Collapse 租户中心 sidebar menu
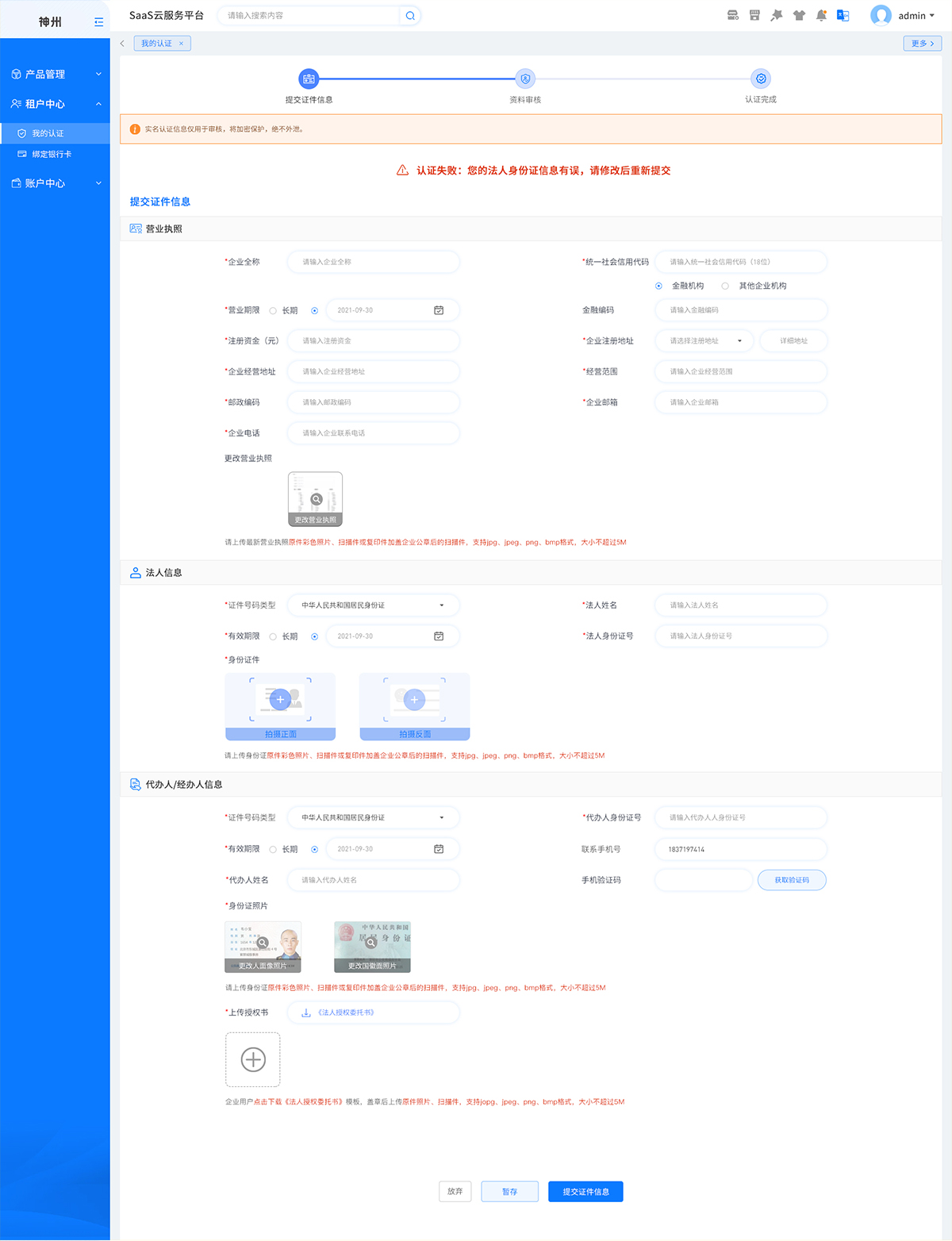Screen dimensions: 952x1241 pos(55,104)
